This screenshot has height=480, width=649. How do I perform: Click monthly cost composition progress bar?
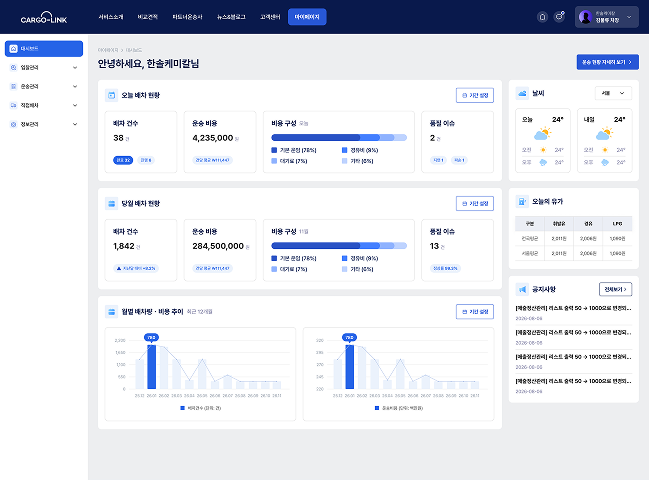(339, 245)
